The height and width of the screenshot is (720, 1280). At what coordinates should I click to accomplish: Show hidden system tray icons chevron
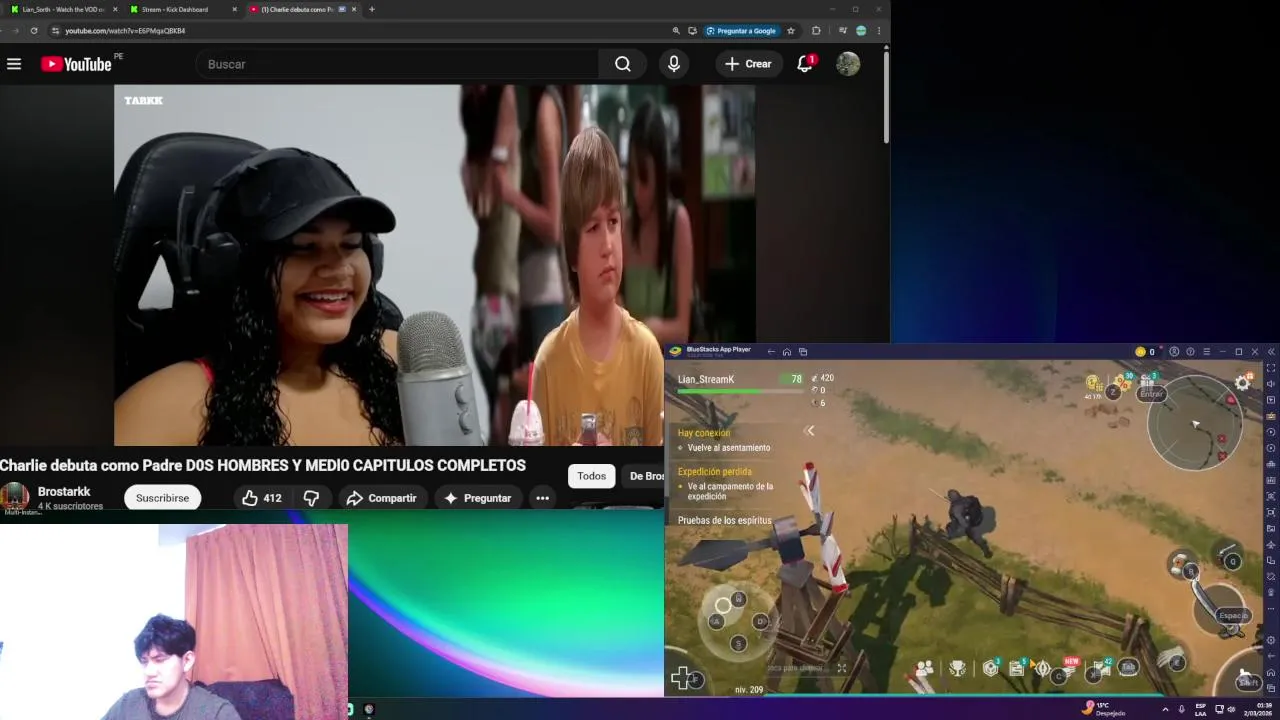1165,709
